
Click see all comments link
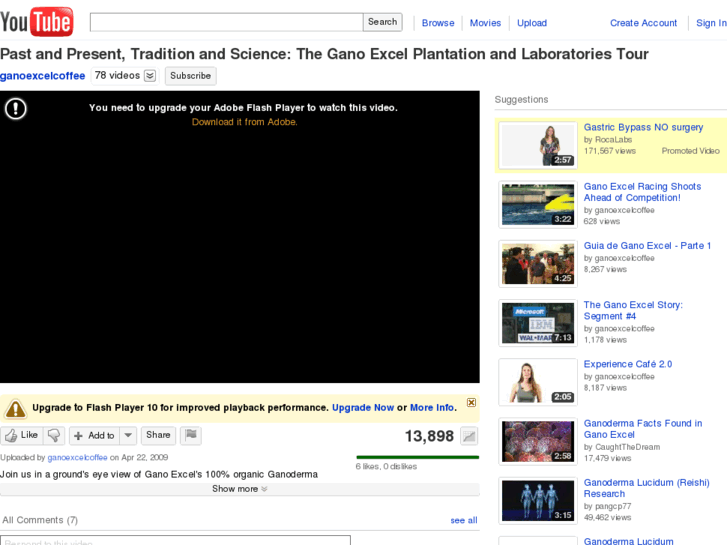pos(464,520)
